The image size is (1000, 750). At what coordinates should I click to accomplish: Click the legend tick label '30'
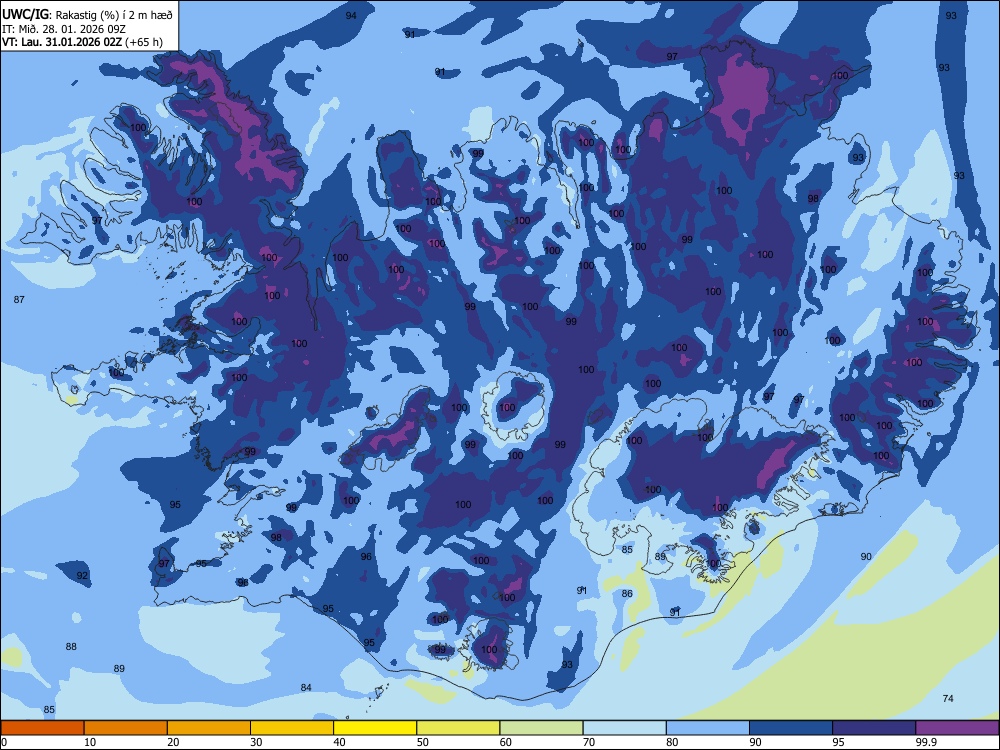tap(256, 742)
